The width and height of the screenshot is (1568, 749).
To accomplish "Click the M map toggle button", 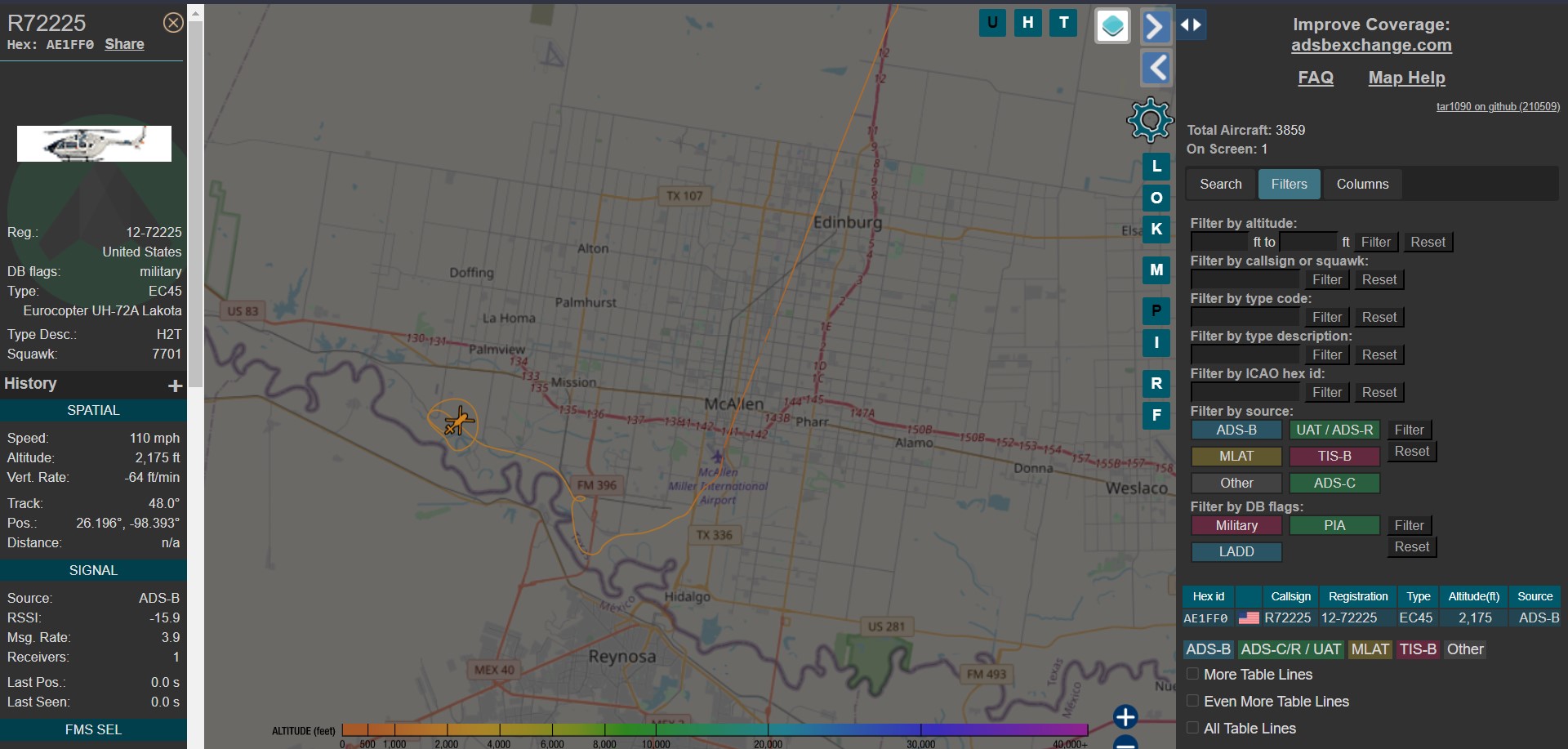I will point(1156,270).
